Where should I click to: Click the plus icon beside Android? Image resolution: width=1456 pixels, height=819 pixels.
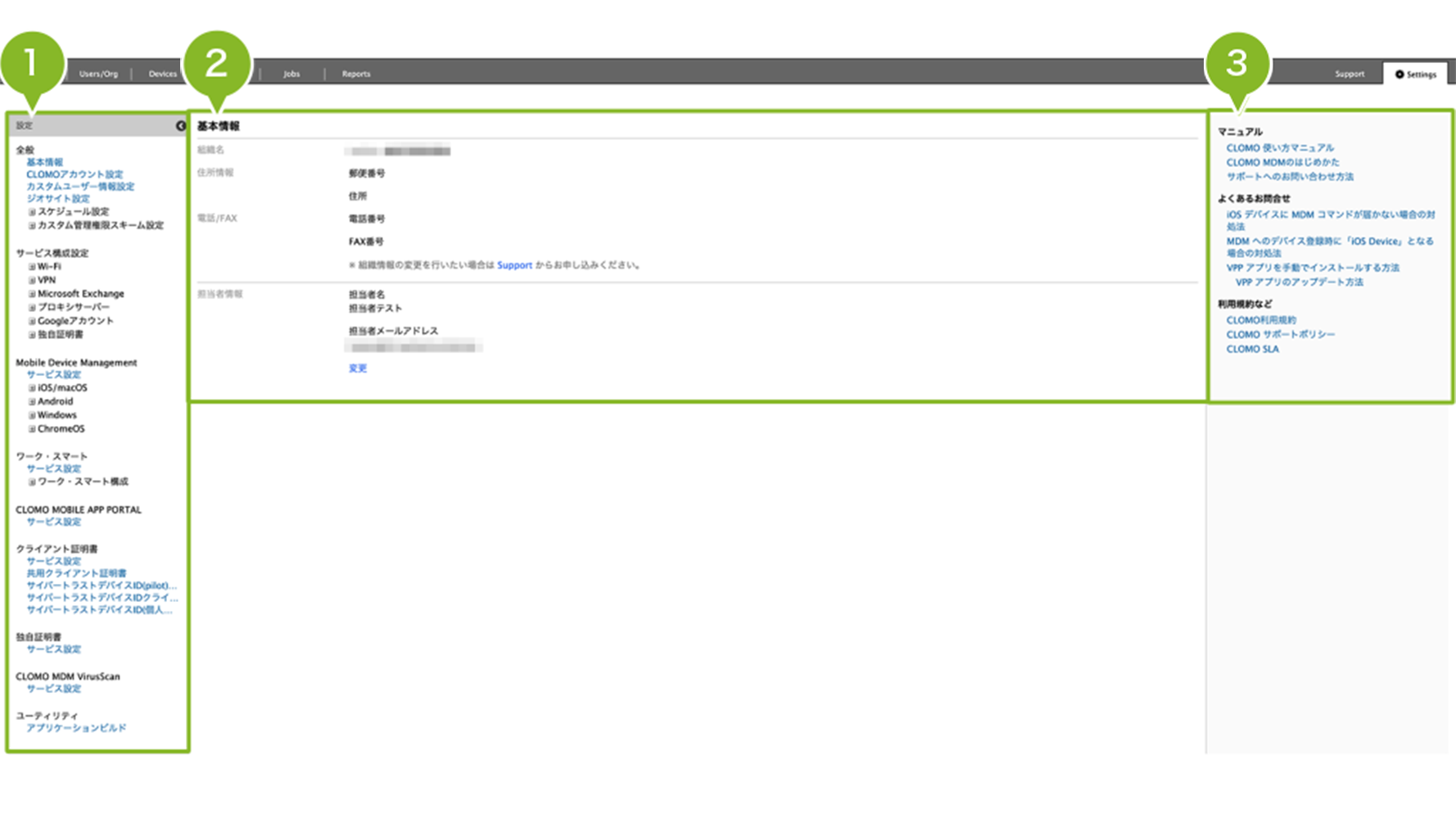32,402
